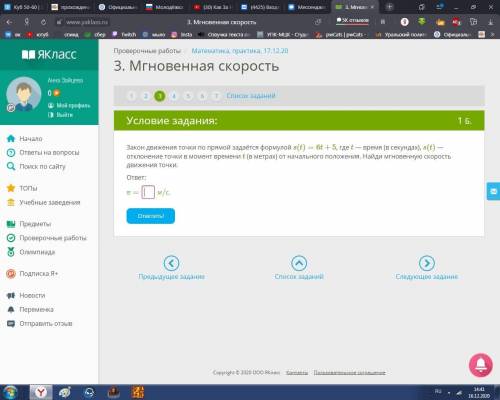Open the ТОПы star item
Viewport: 500px width, 400px height.
tap(22, 188)
